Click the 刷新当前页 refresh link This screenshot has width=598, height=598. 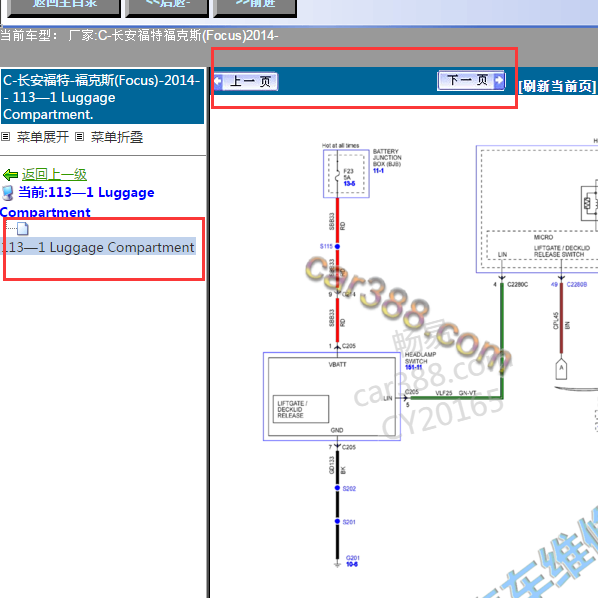(557, 86)
